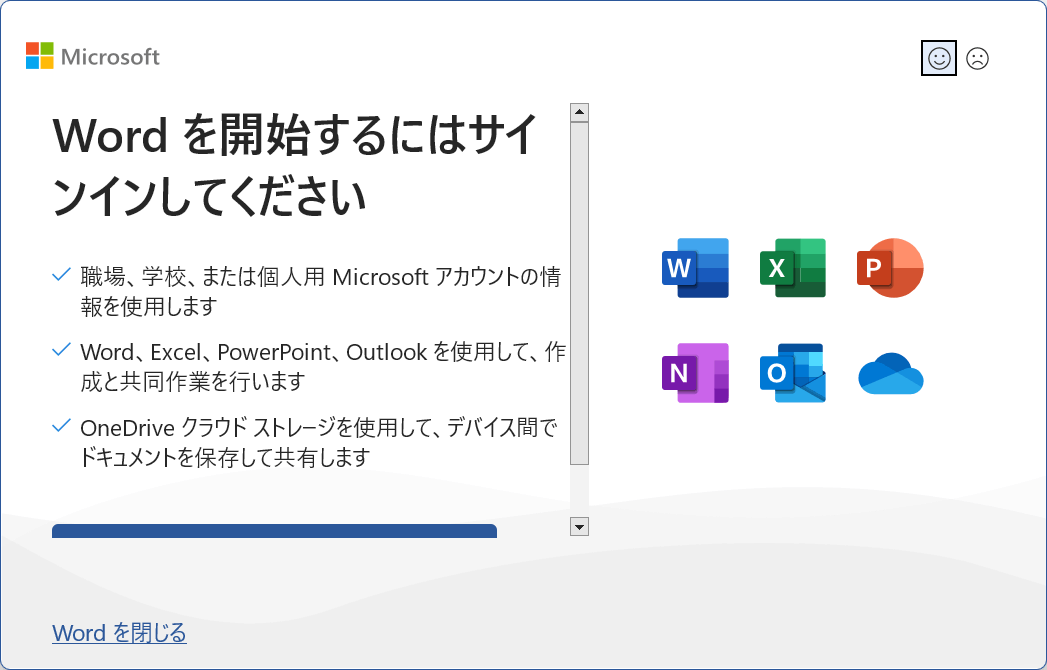This screenshot has width=1047, height=670.
Task: Click the frowning face feedback icon
Action: pos(978,59)
